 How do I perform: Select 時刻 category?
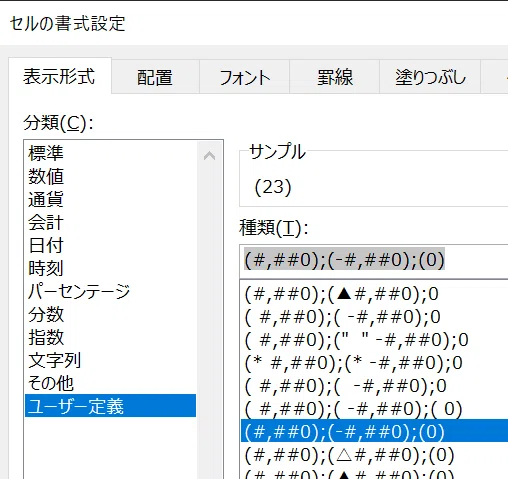[110, 268]
